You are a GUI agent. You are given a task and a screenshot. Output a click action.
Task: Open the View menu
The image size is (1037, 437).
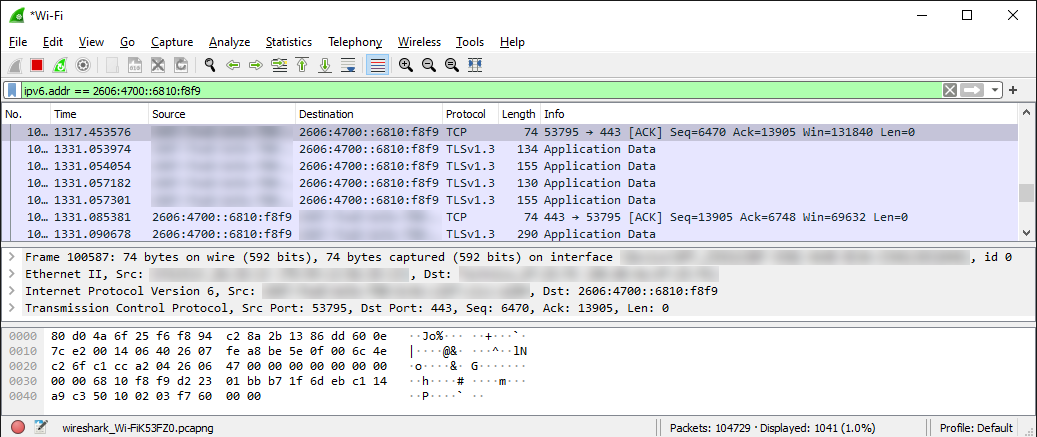coord(91,42)
